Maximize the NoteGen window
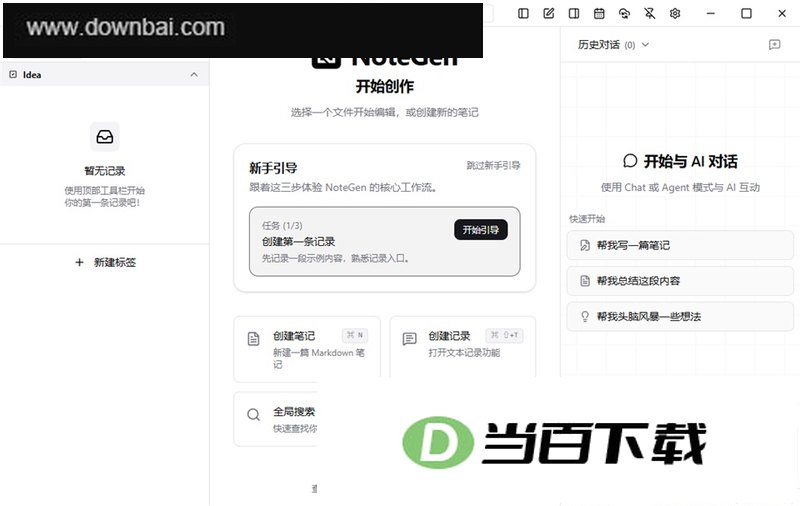This screenshot has width=800, height=506. [x=746, y=13]
